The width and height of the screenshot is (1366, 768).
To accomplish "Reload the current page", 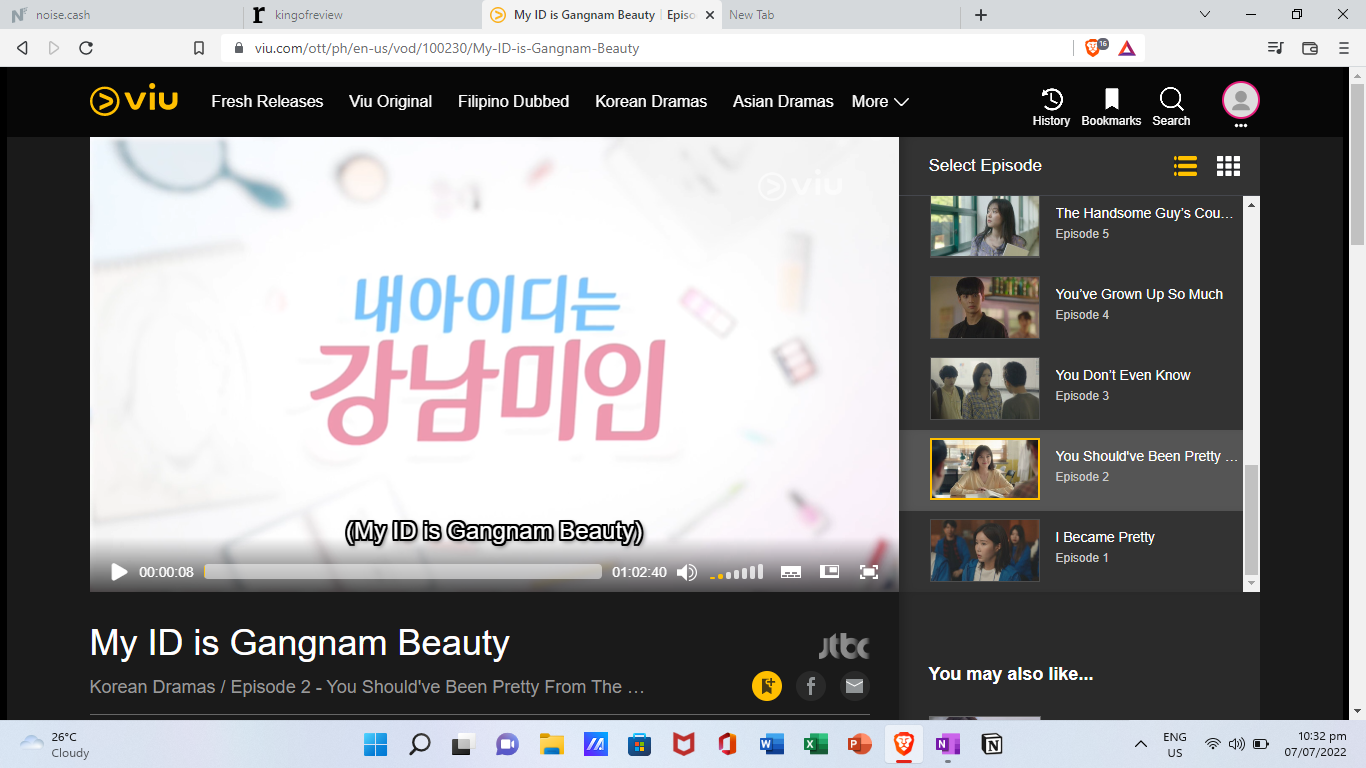I will click(86, 48).
